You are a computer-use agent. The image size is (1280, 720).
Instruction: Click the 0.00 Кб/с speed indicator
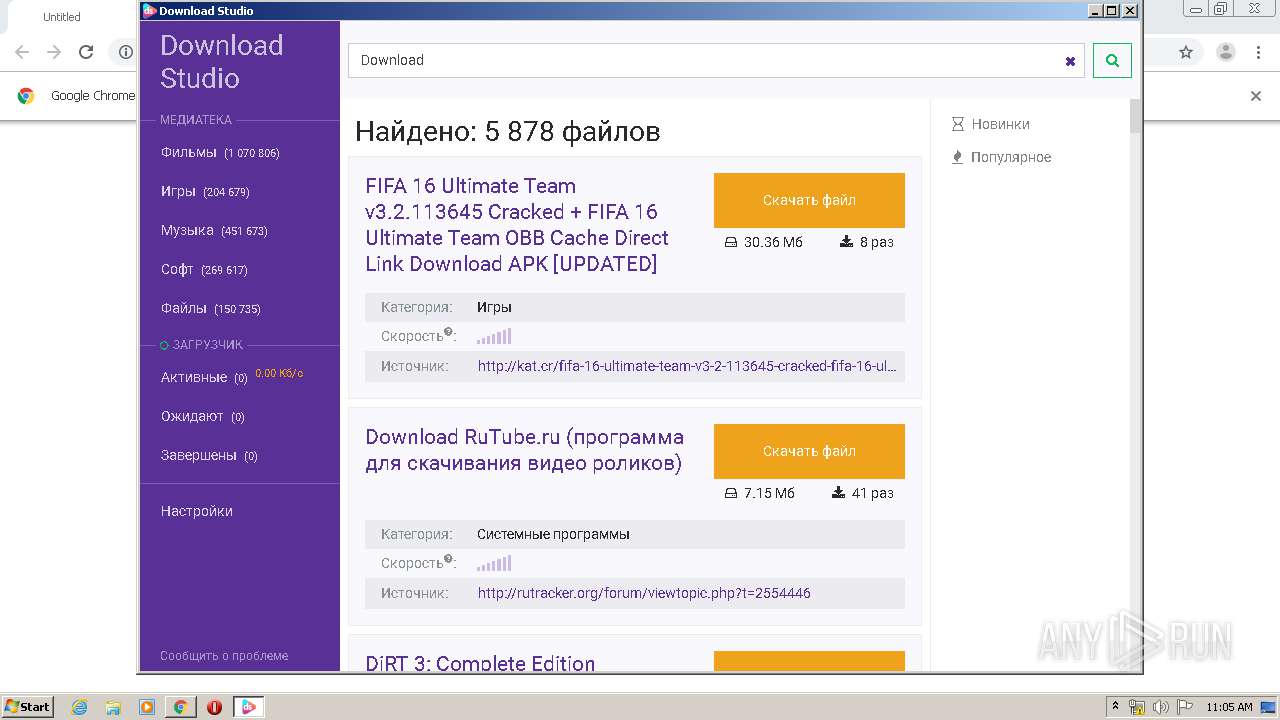tap(279, 373)
